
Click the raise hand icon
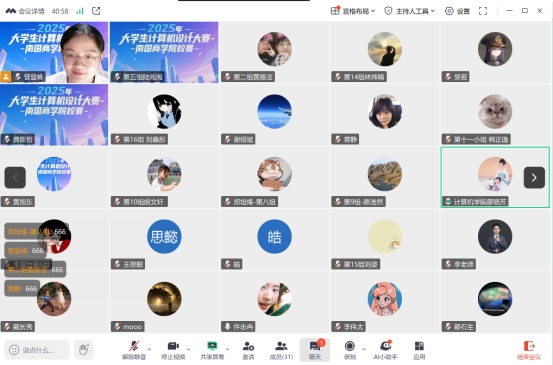pyautogui.click(x=84, y=350)
